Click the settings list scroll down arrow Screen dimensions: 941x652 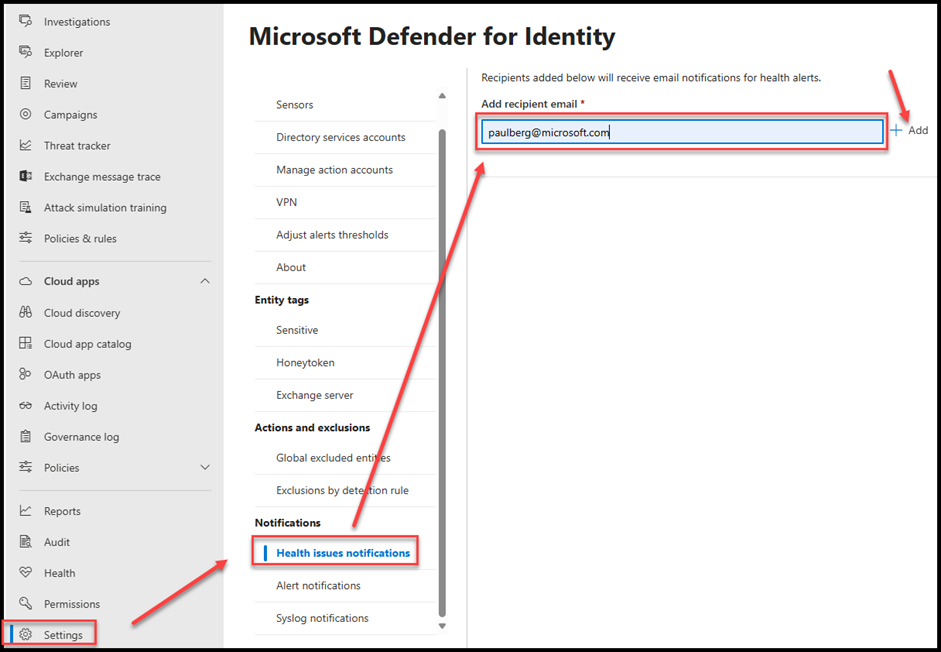tap(442, 626)
